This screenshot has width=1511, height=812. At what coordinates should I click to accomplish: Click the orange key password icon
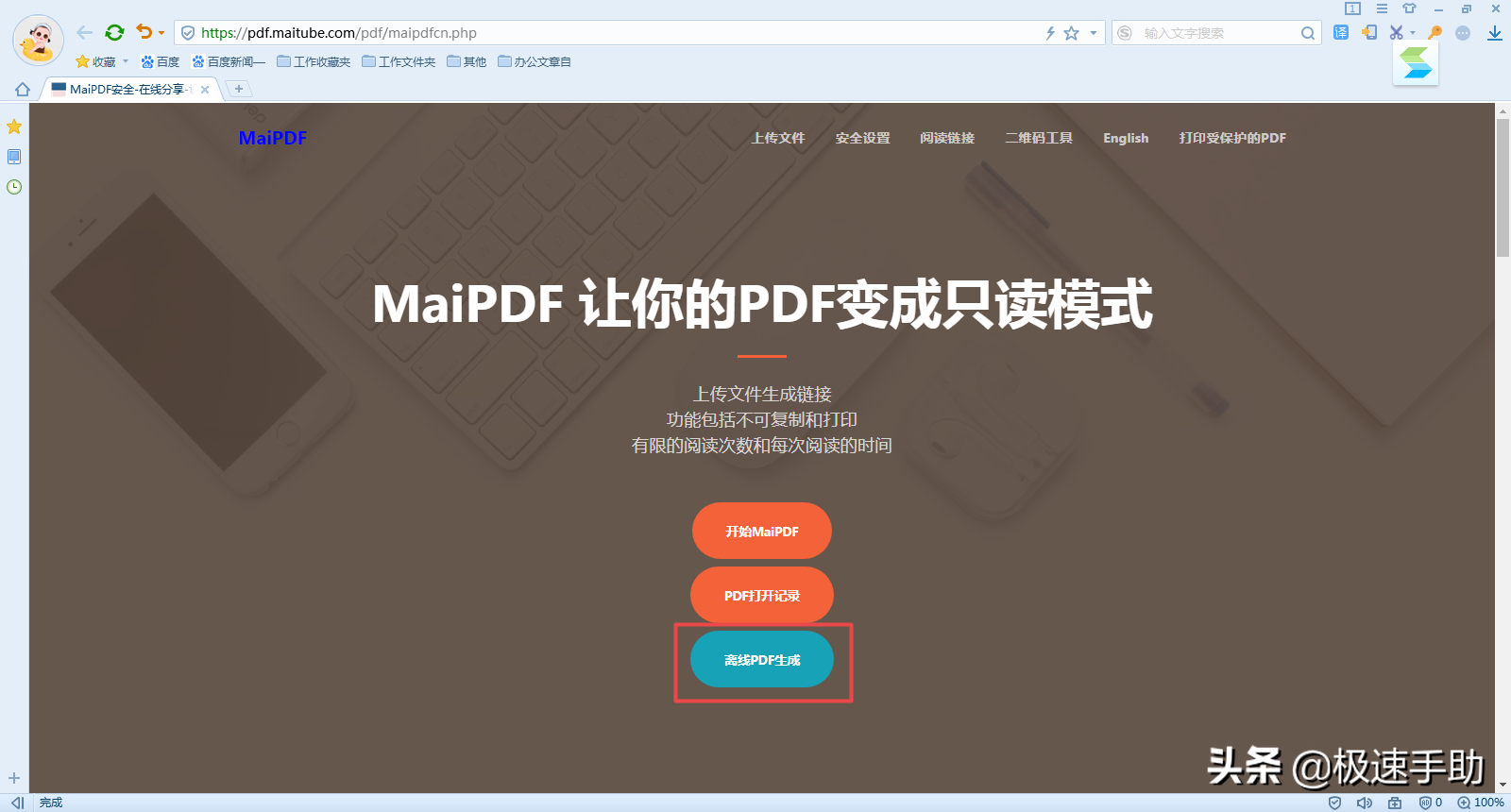(x=1435, y=32)
